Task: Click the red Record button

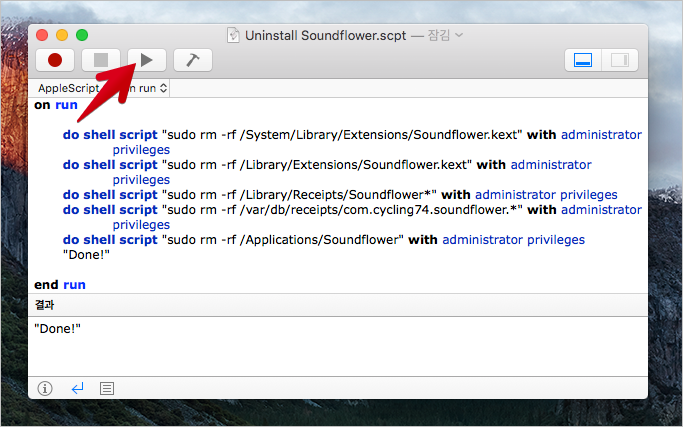Action: [55, 60]
